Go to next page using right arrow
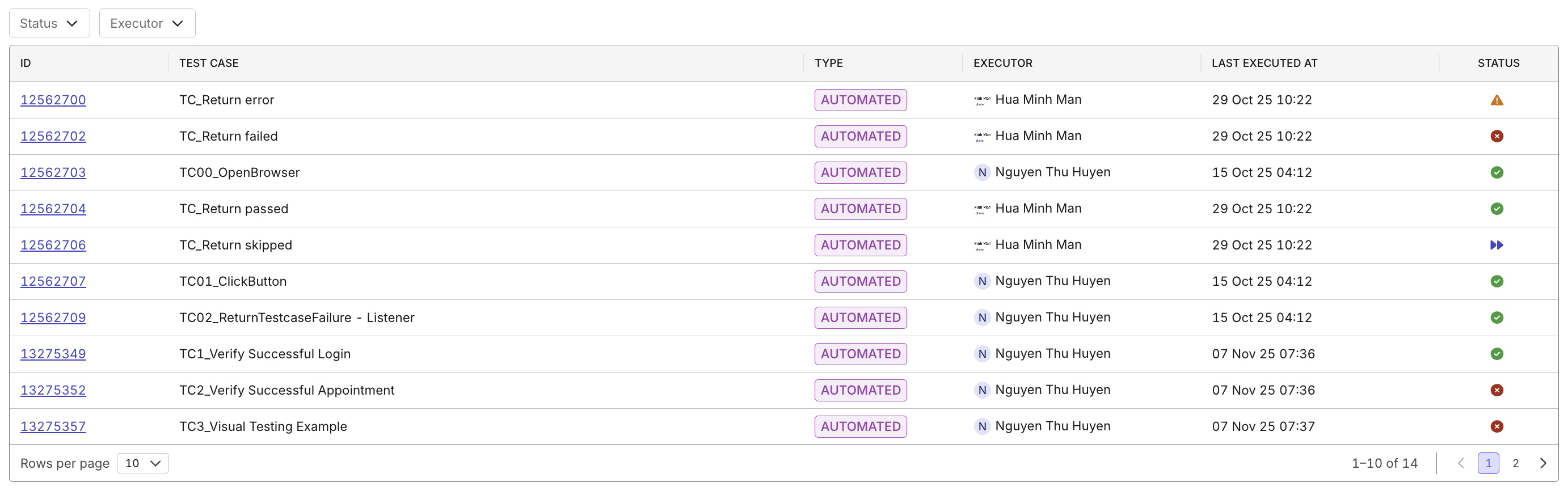Image resolution: width=1568 pixels, height=491 pixels. (x=1542, y=463)
